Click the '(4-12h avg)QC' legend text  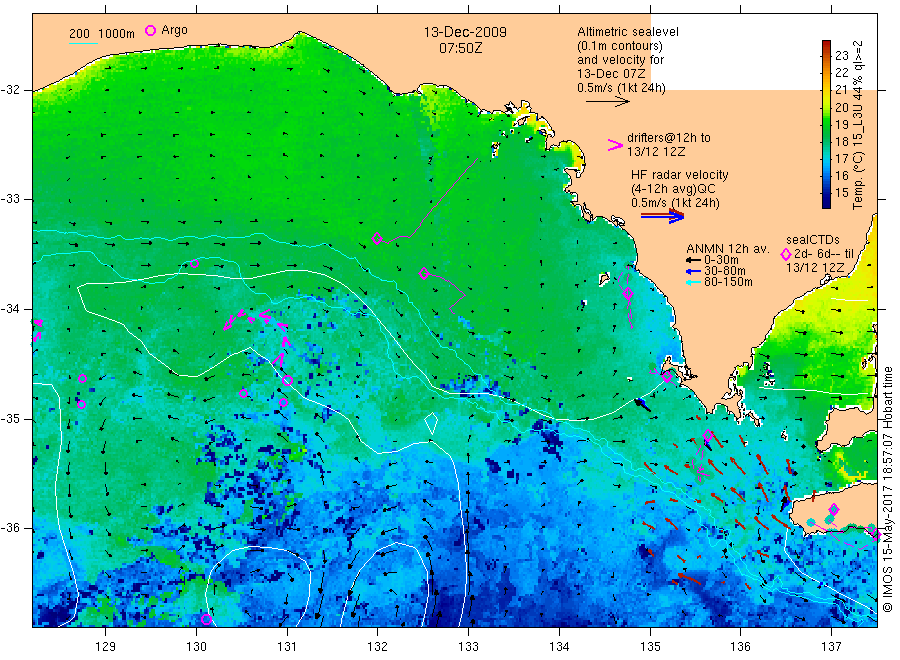[673, 189]
